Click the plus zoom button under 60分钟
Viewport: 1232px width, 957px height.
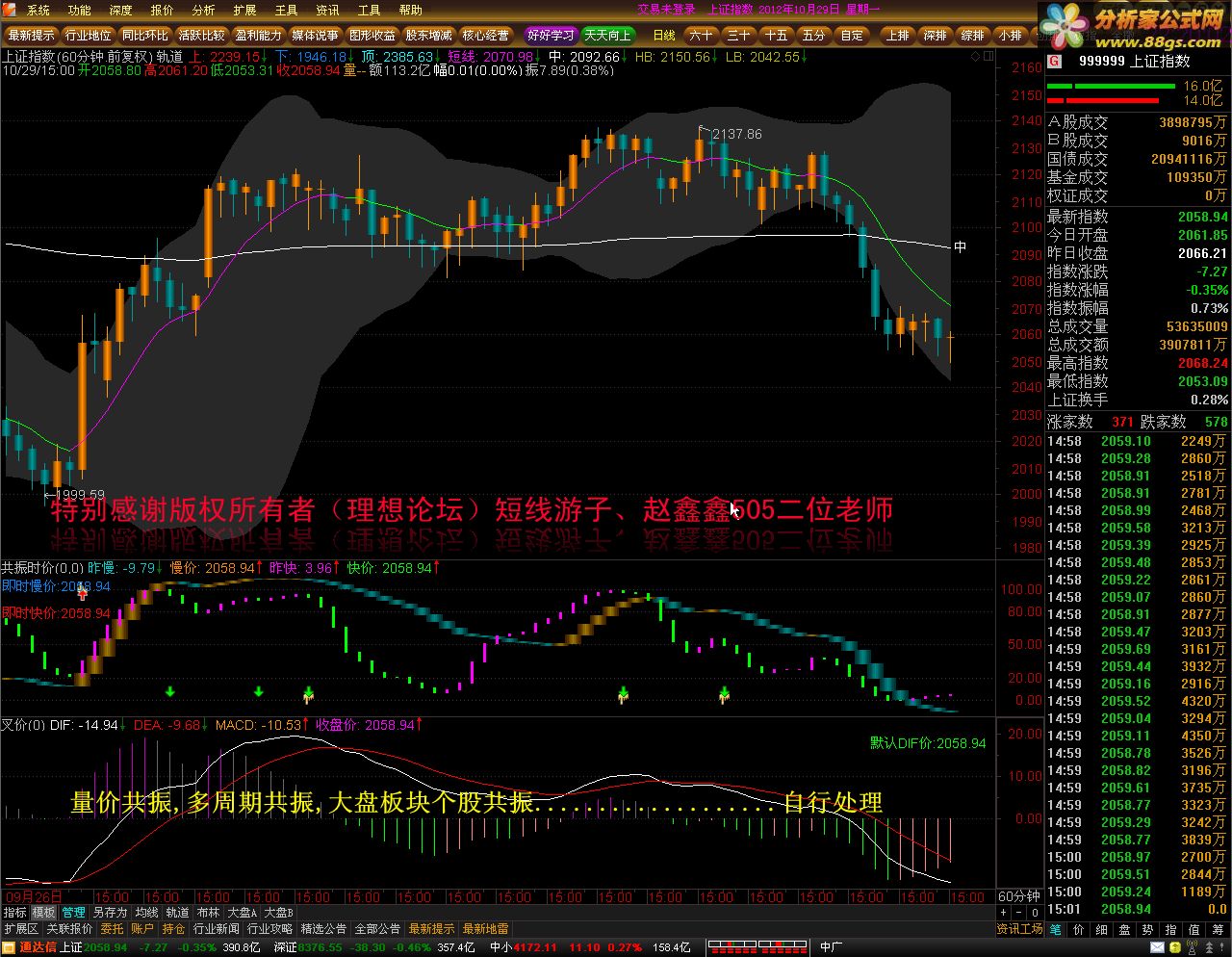[x=1003, y=913]
